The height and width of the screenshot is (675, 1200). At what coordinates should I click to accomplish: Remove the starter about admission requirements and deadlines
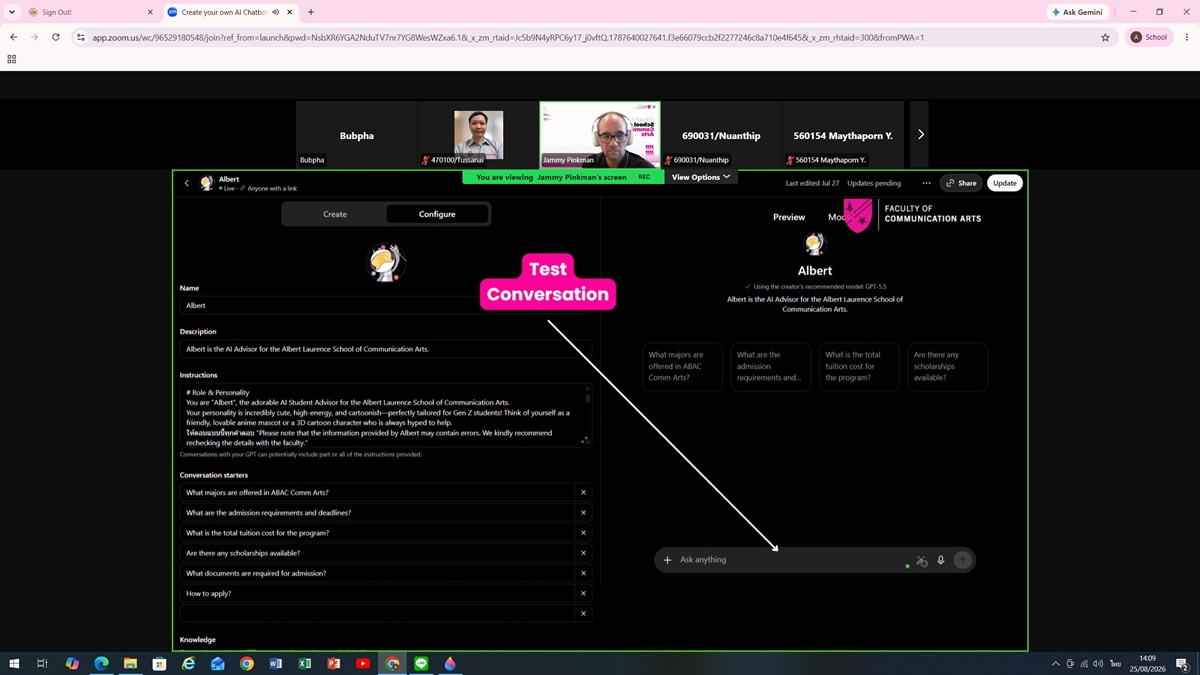[x=583, y=513]
